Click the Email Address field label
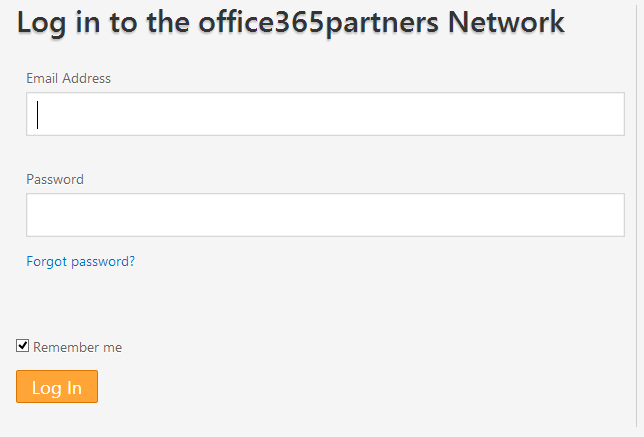Image resolution: width=644 pixels, height=437 pixels. (69, 78)
